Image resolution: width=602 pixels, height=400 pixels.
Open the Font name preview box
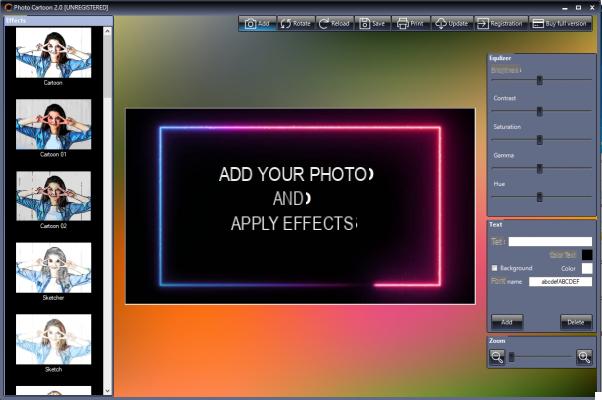560,282
